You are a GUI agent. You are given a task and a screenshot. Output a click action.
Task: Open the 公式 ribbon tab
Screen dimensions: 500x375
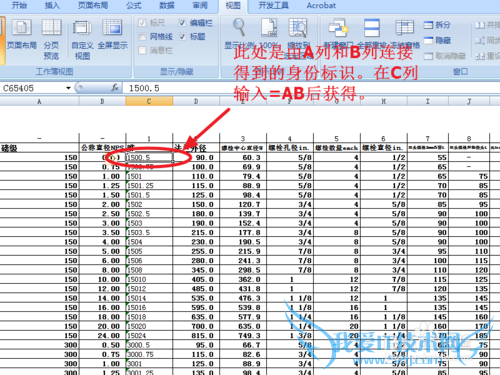[x=134, y=5]
